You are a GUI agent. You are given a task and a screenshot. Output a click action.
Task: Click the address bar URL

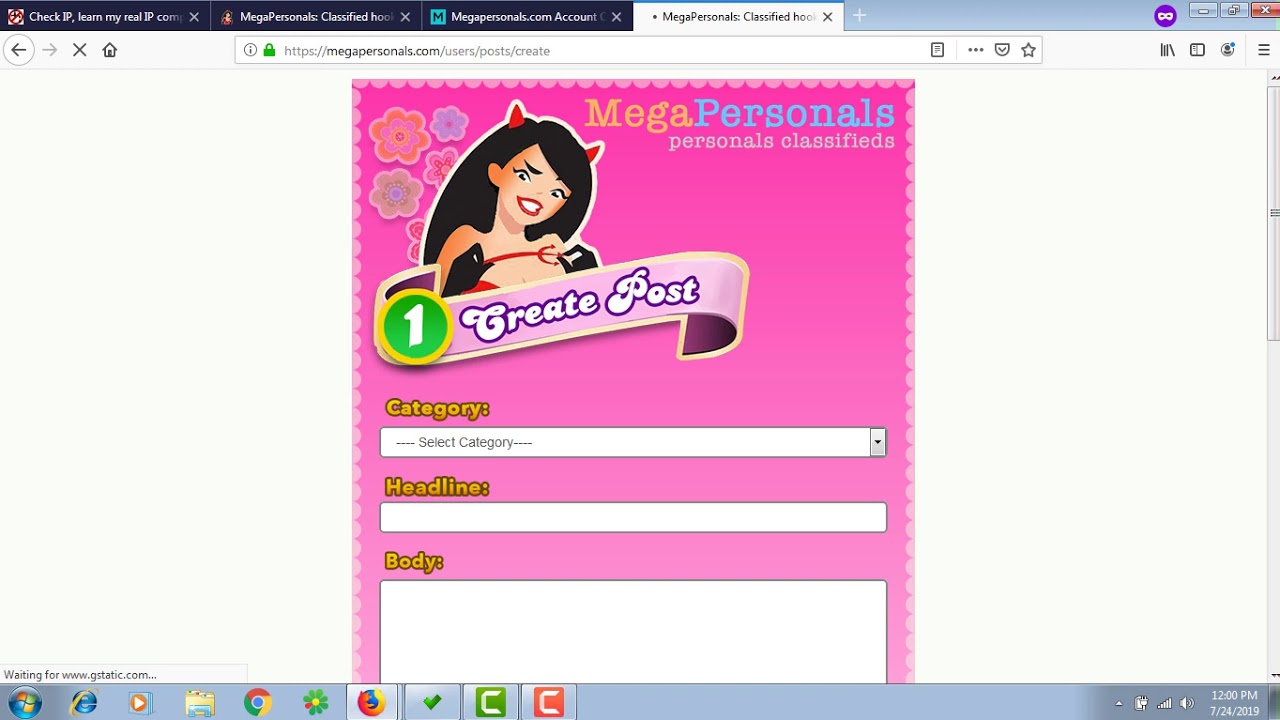pyautogui.click(x=417, y=51)
